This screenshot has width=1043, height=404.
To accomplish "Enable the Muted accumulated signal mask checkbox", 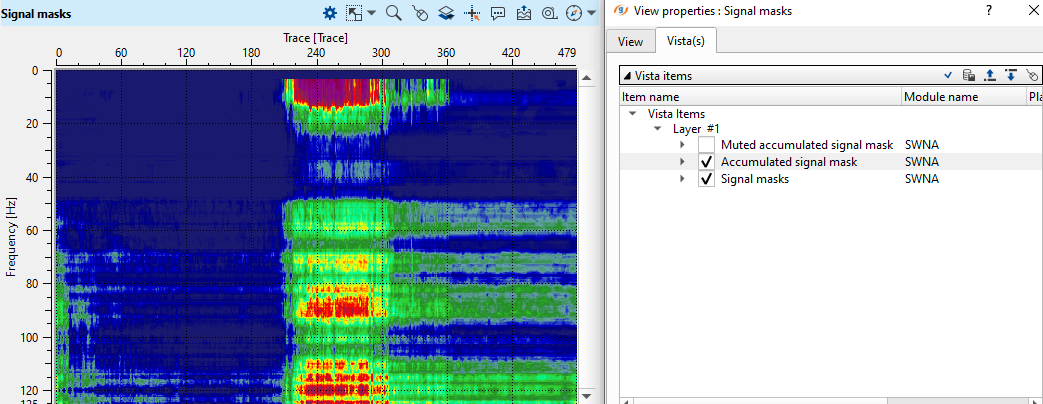I will [707, 145].
